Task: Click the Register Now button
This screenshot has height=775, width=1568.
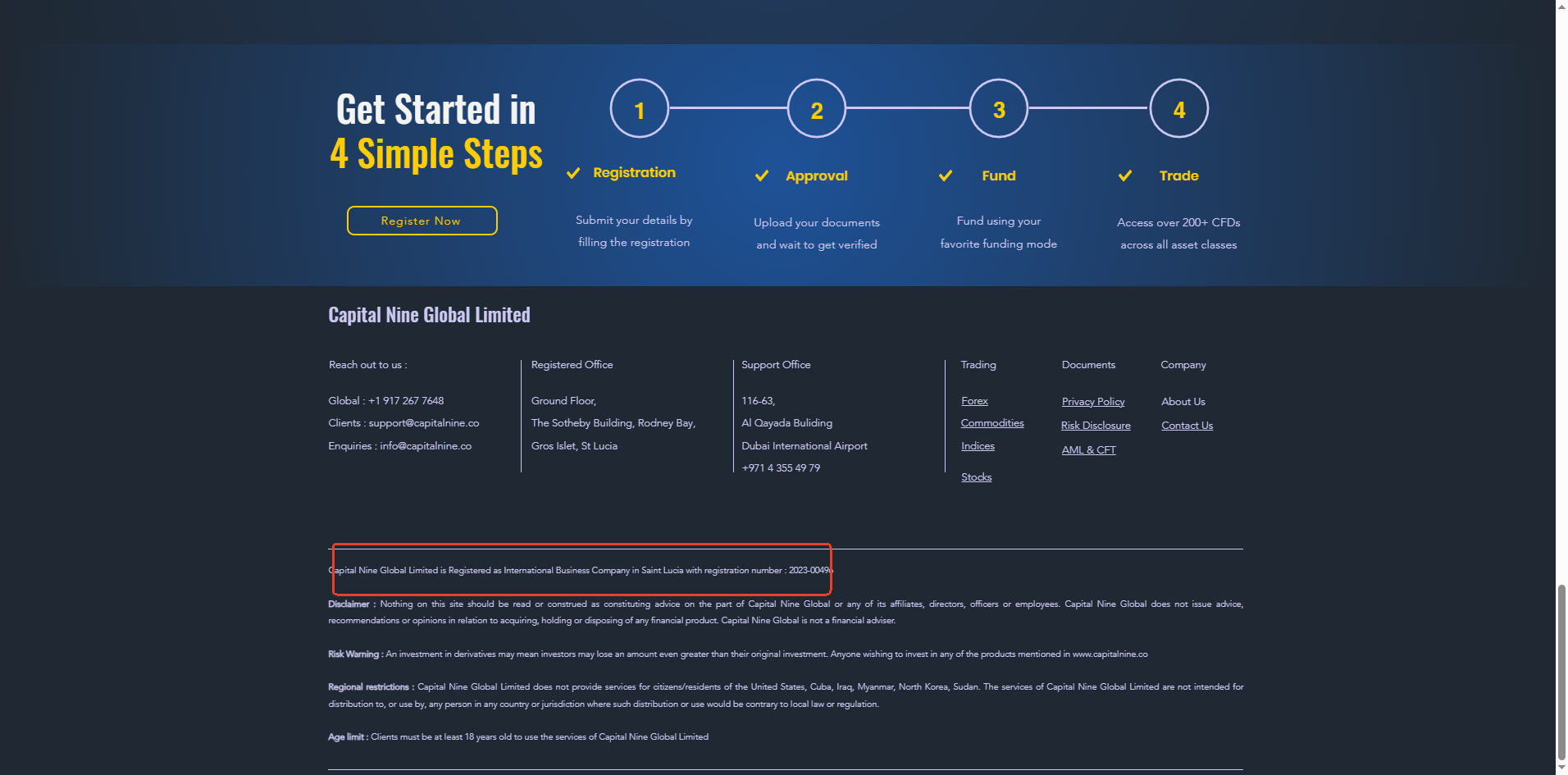Action: (422, 221)
